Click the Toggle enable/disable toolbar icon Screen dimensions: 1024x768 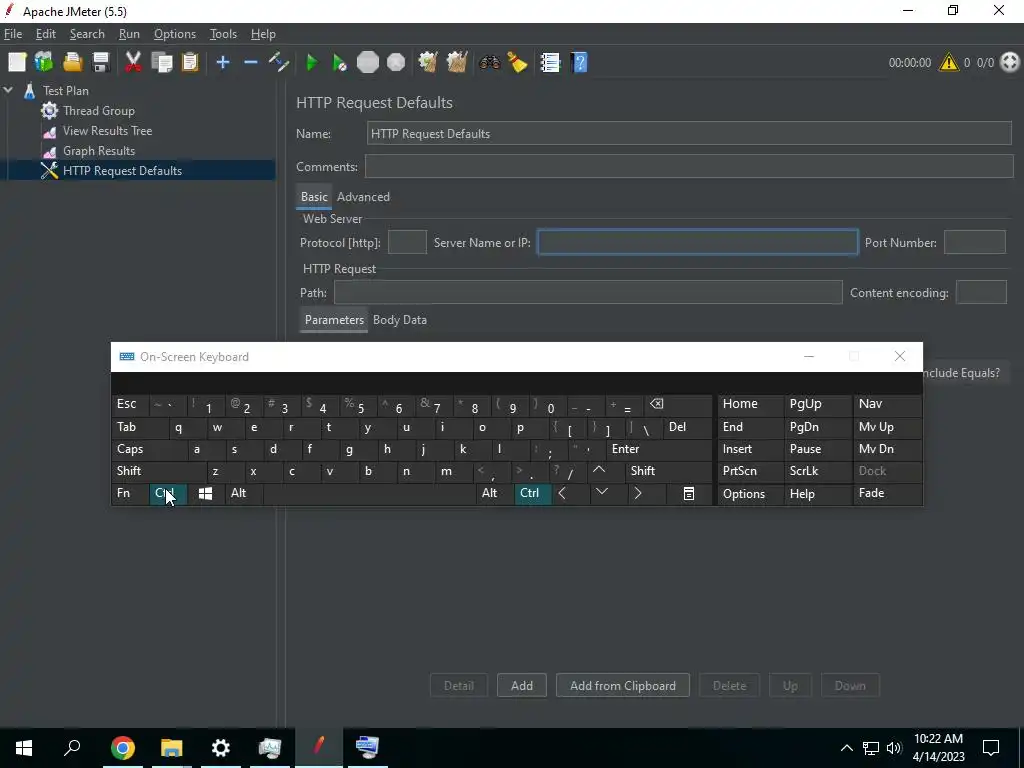coord(279,63)
